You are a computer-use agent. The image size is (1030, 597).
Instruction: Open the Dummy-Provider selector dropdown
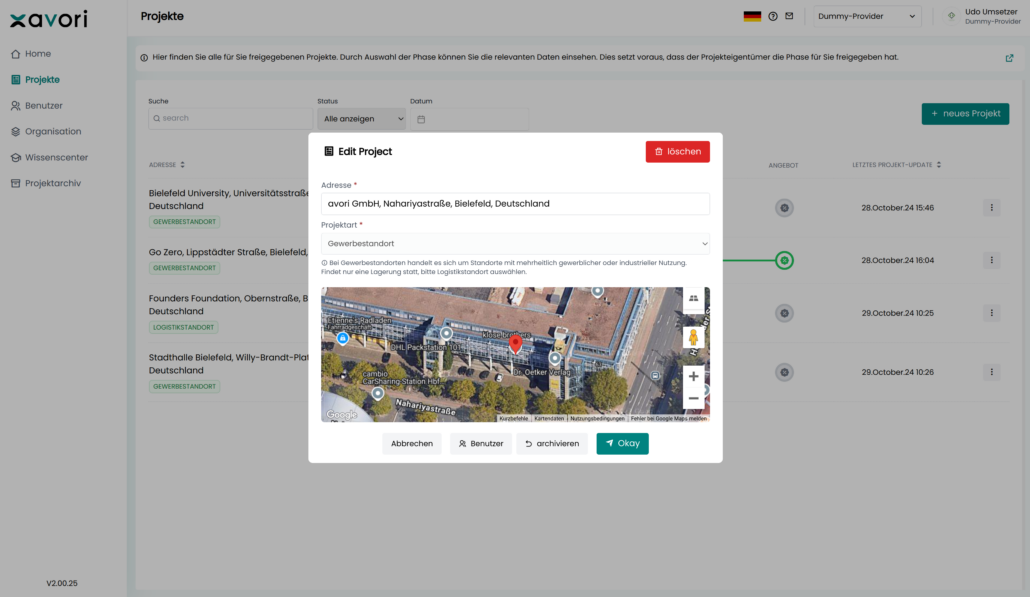click(866, 16)
